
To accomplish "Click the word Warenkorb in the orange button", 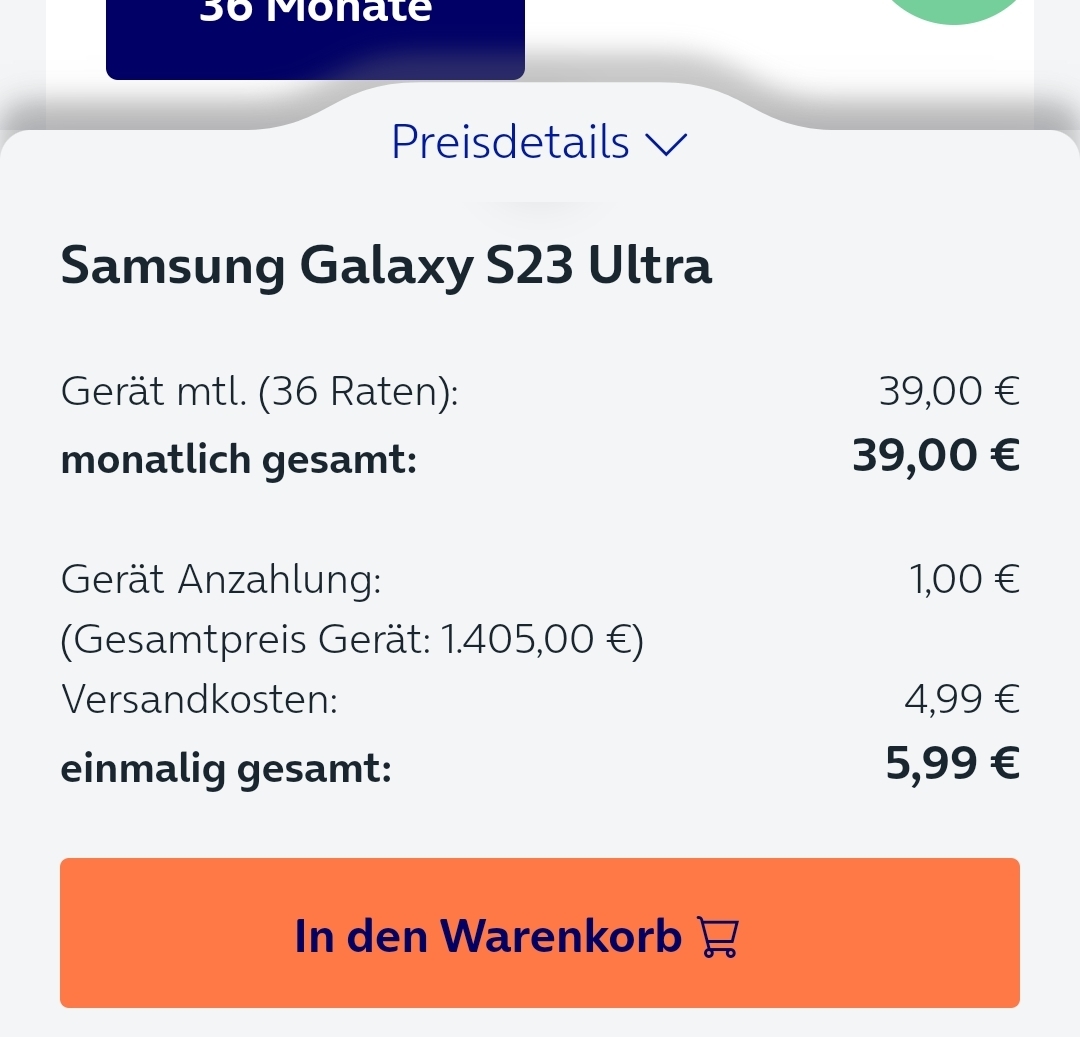I will tap(561, 936).
